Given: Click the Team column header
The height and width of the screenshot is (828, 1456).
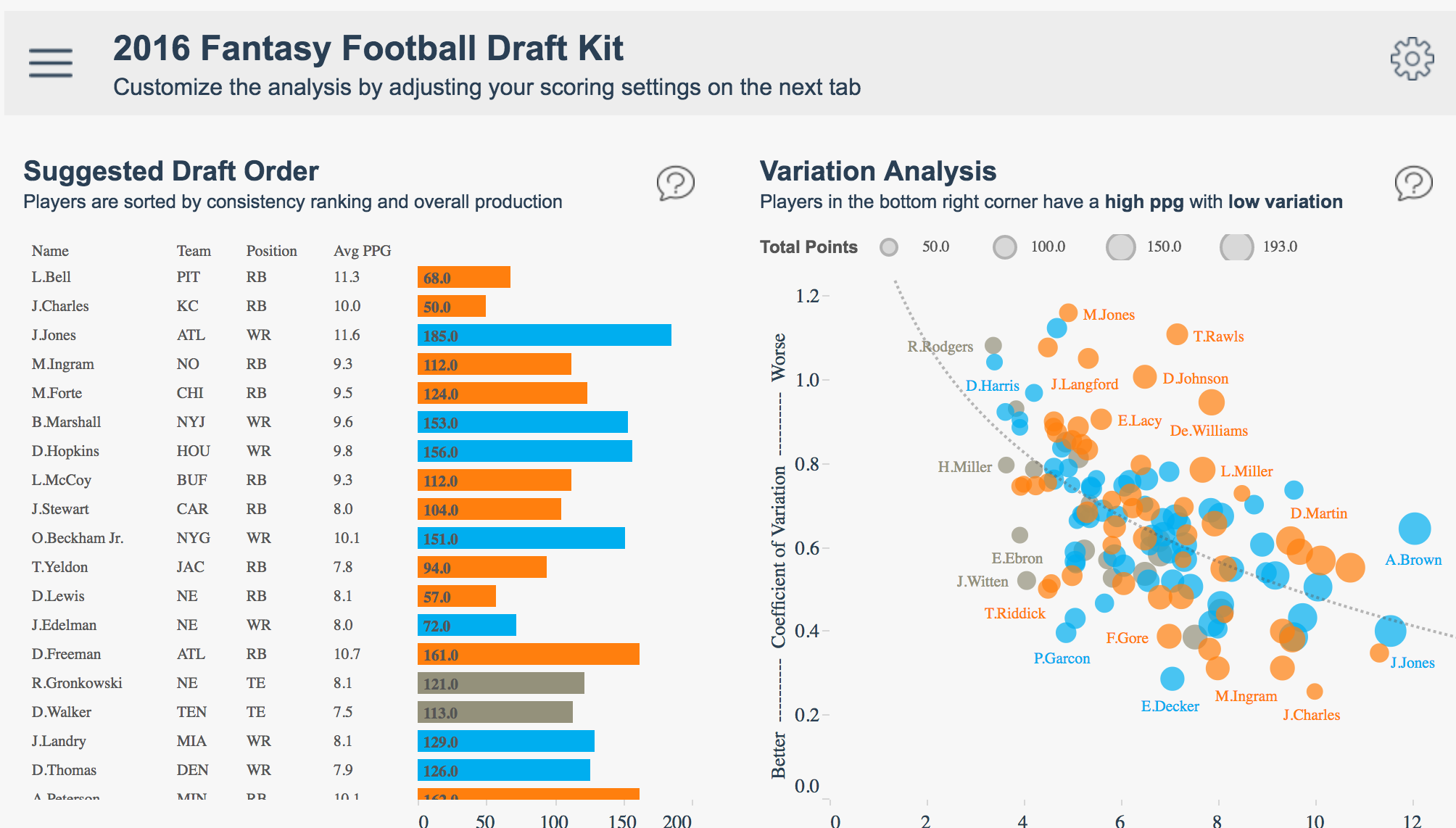Looking at the screenshot, I should (x=194, y=251).
